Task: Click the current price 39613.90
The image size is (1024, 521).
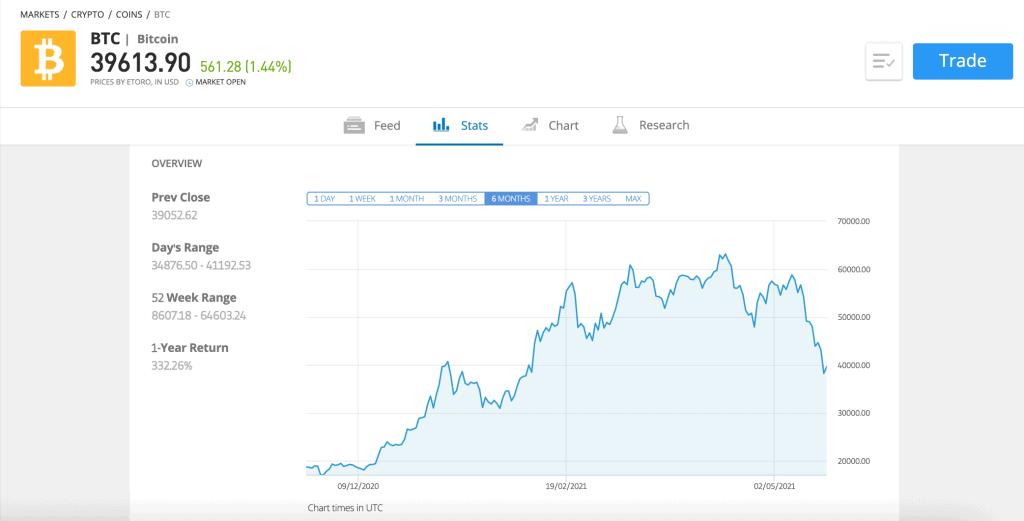Action: [140, 63]
